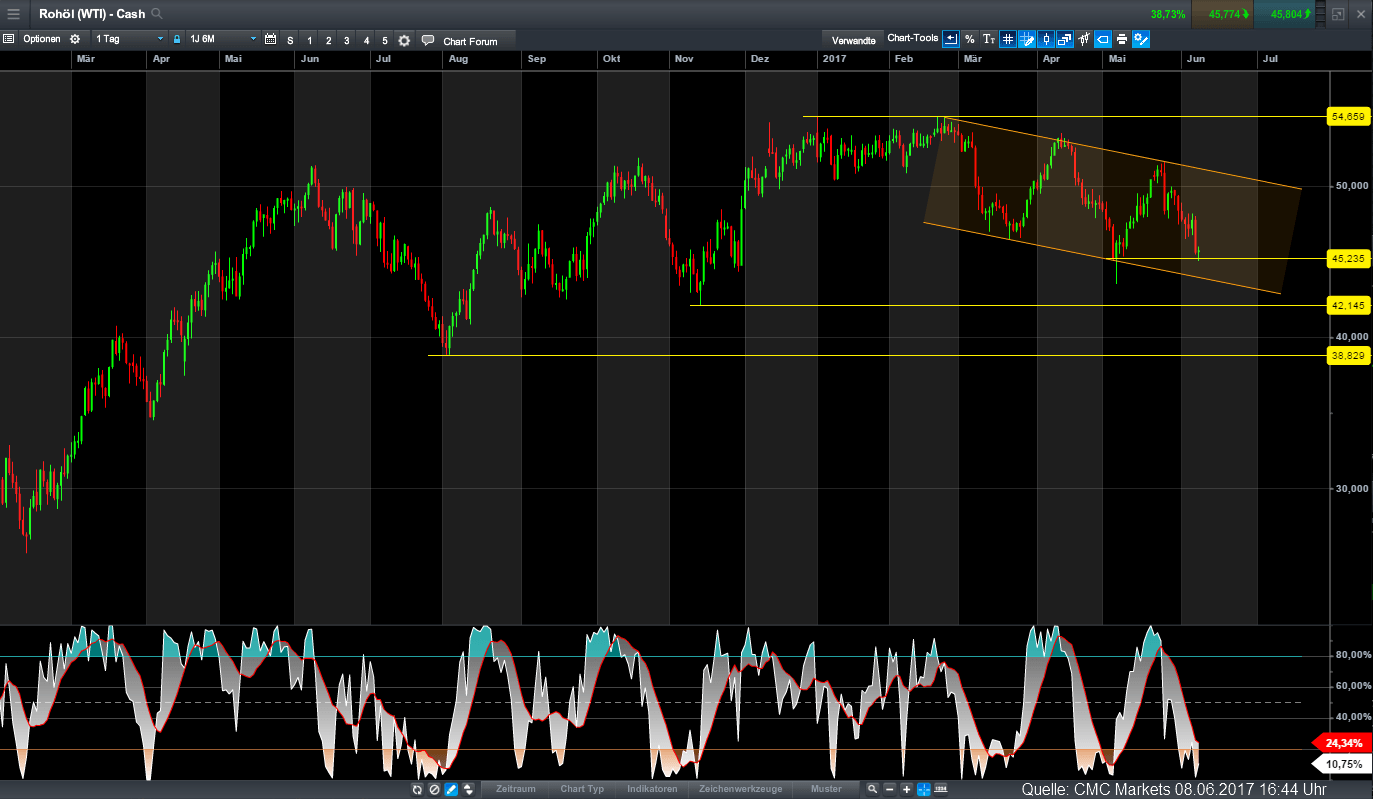This screenshot has width=1373, height=799.
Task: Open the Indikatoren tab
Action: [652, 789]
